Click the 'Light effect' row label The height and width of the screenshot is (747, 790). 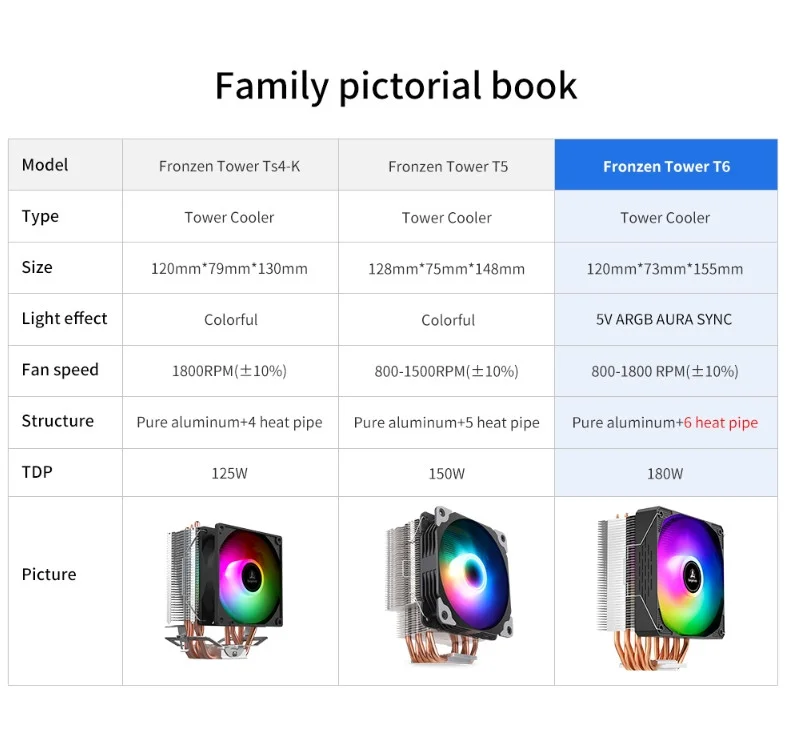coord(64,318)
